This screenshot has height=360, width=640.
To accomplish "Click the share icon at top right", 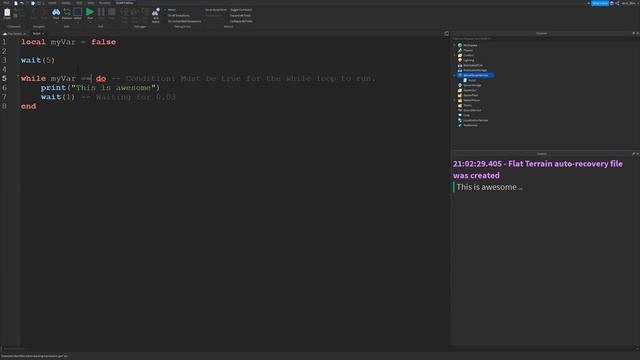I will point(617,3).
